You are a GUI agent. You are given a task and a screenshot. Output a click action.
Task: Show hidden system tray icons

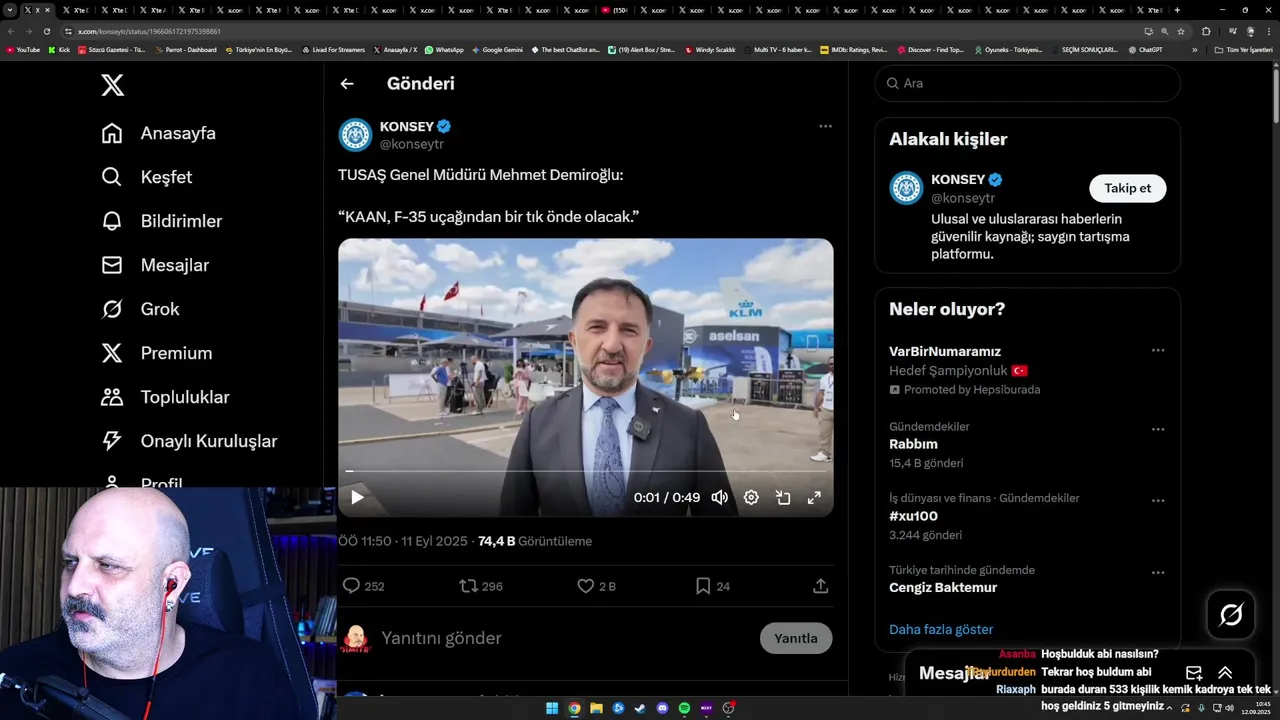coord(1169,708)
